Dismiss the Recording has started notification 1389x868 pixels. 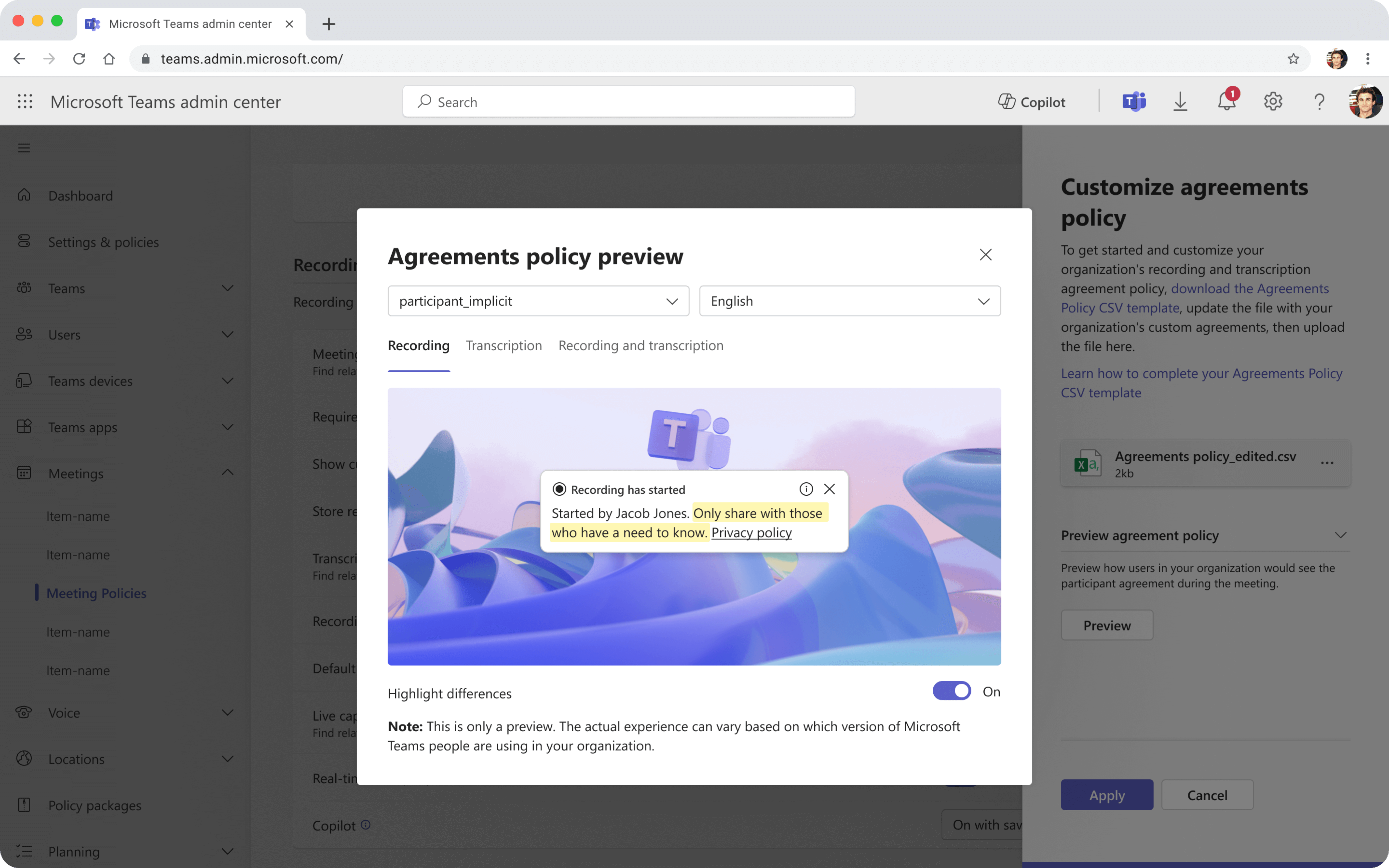(x=829, y=488)
